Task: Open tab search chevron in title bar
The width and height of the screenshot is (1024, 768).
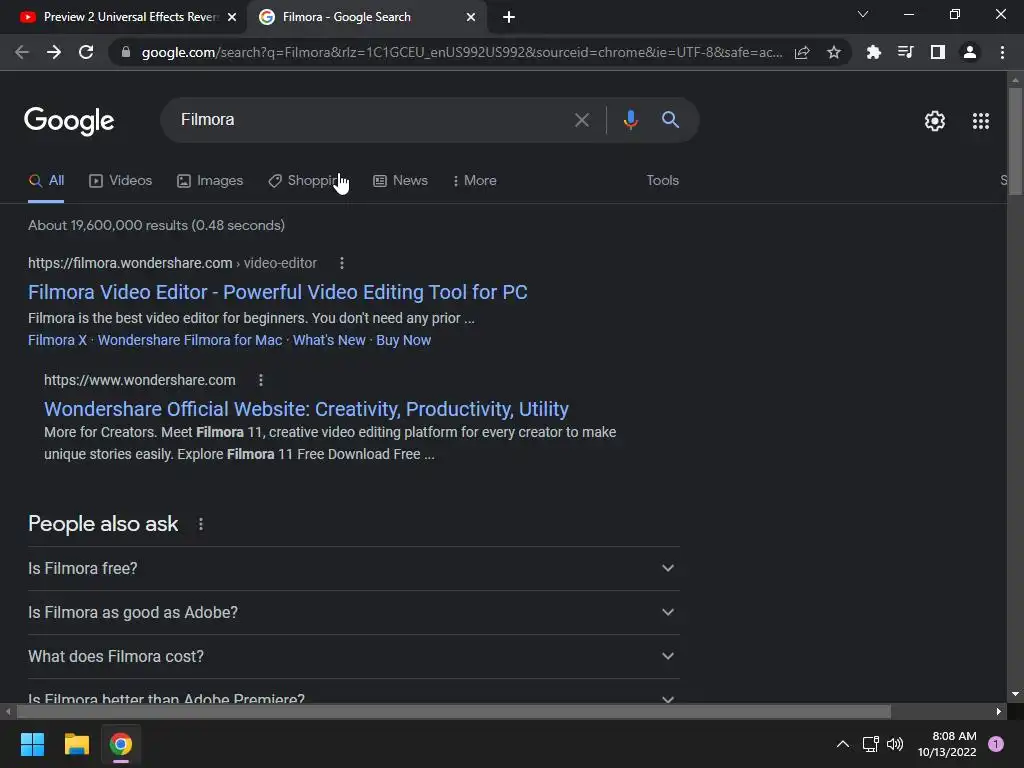Action: 863,14
